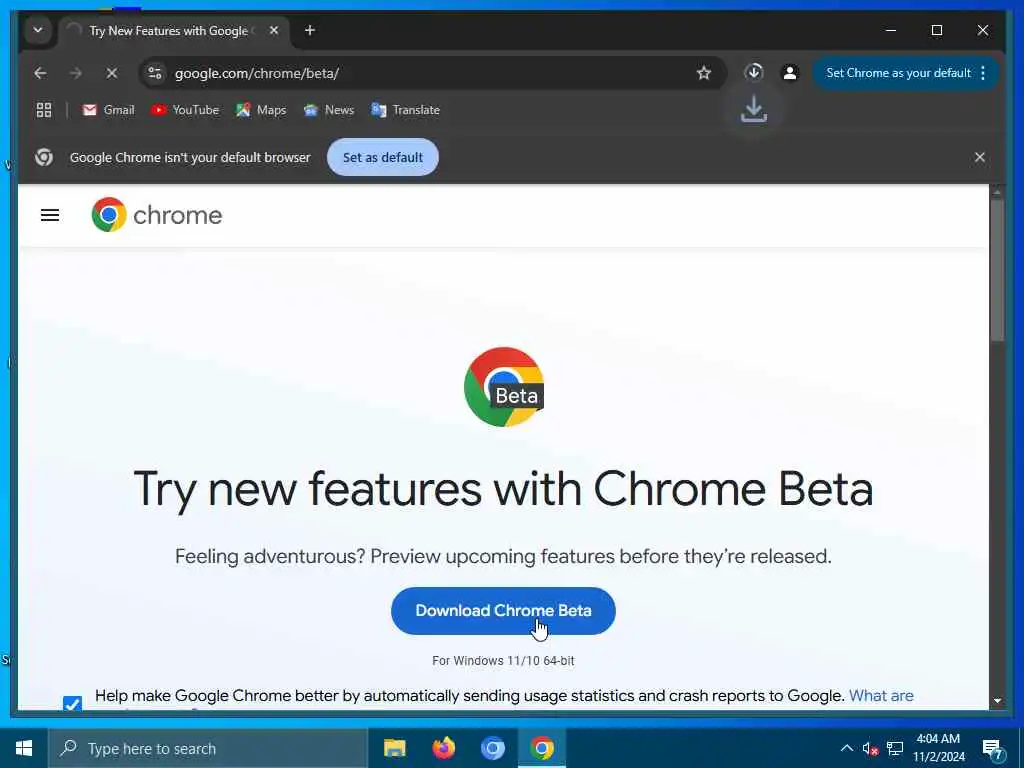Click the address bar URL field

[431, 73]
